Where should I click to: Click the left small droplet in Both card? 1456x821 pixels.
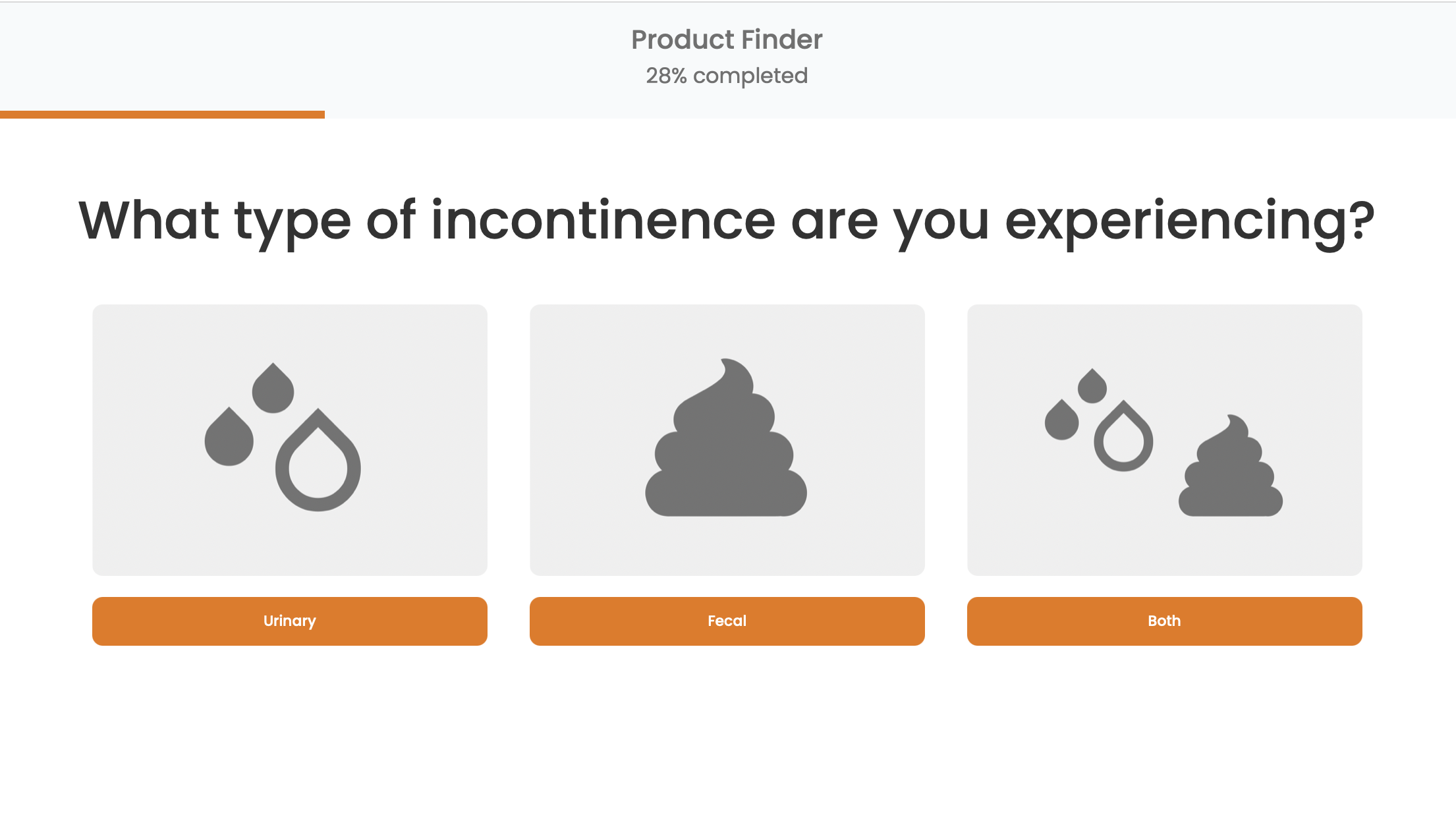pos(1061,420)
